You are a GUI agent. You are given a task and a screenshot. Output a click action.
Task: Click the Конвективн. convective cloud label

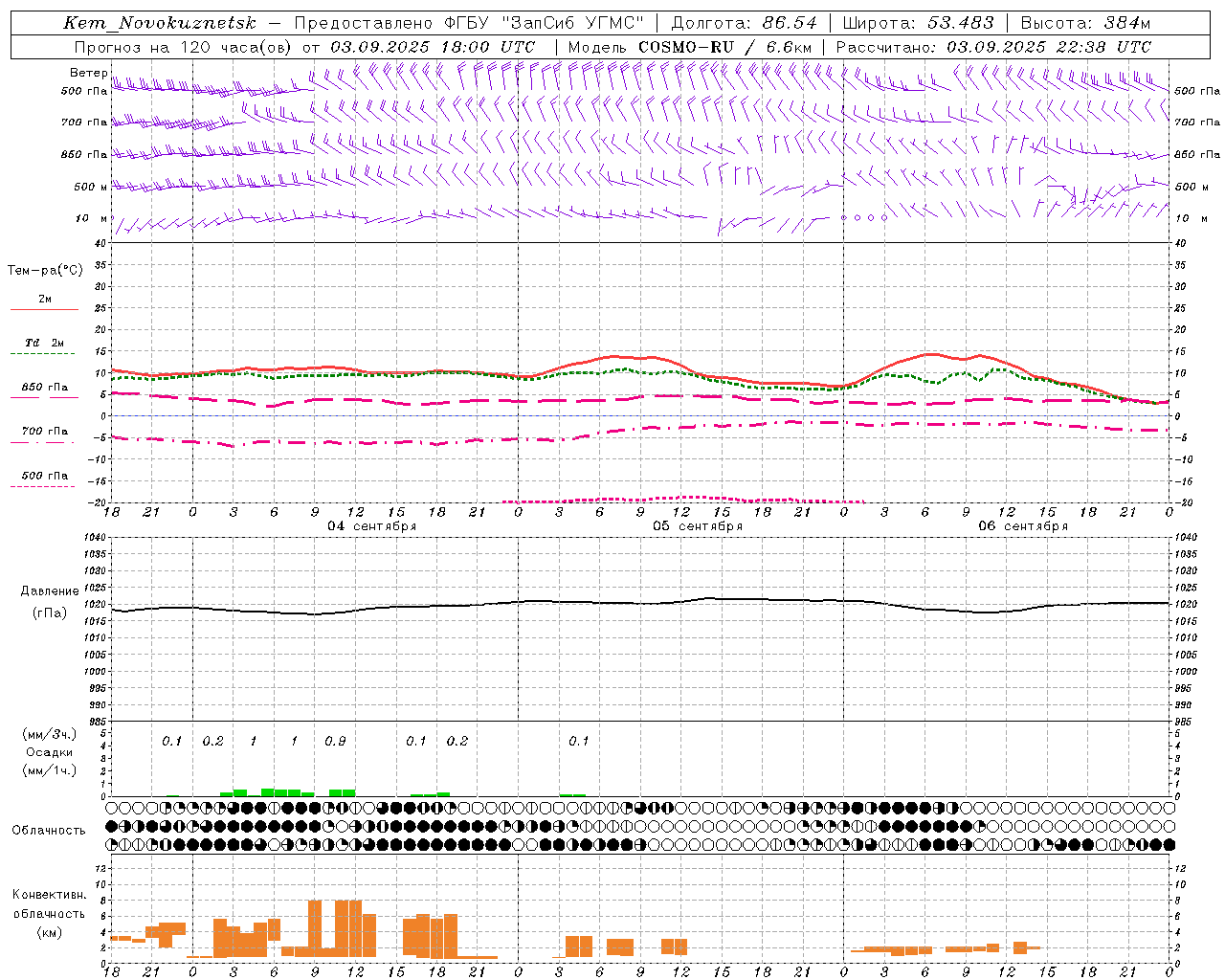(x=49, y=895)
